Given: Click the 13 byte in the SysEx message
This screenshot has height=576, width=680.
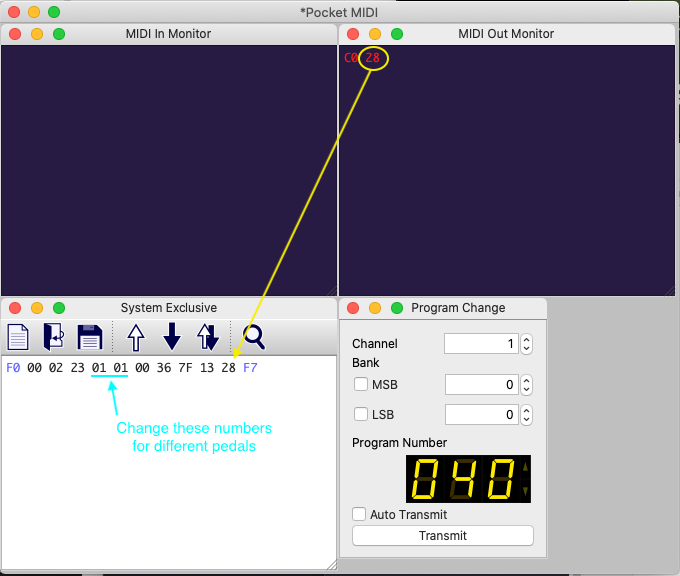Looking at the screenshot, I should tap(207, 368).
